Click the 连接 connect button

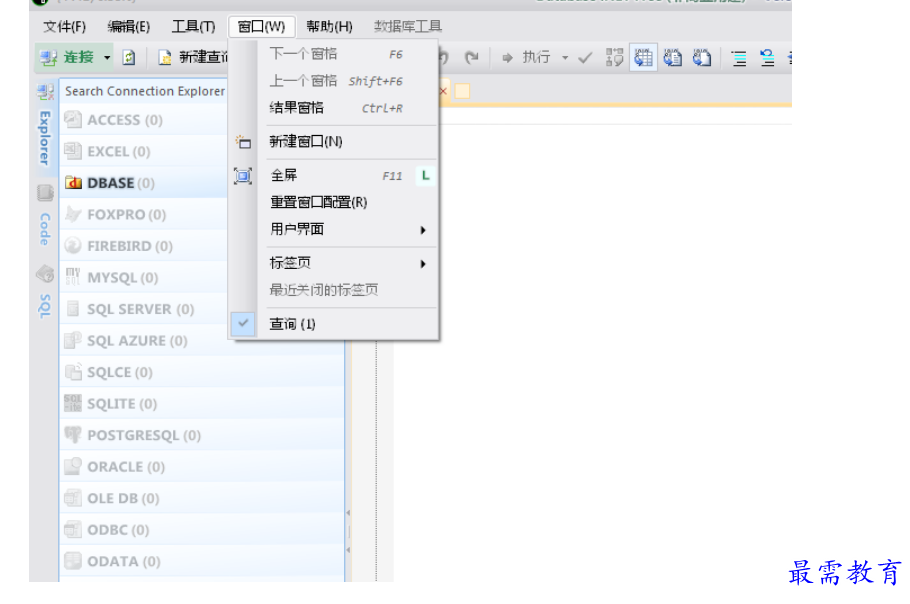click(67, 57)
